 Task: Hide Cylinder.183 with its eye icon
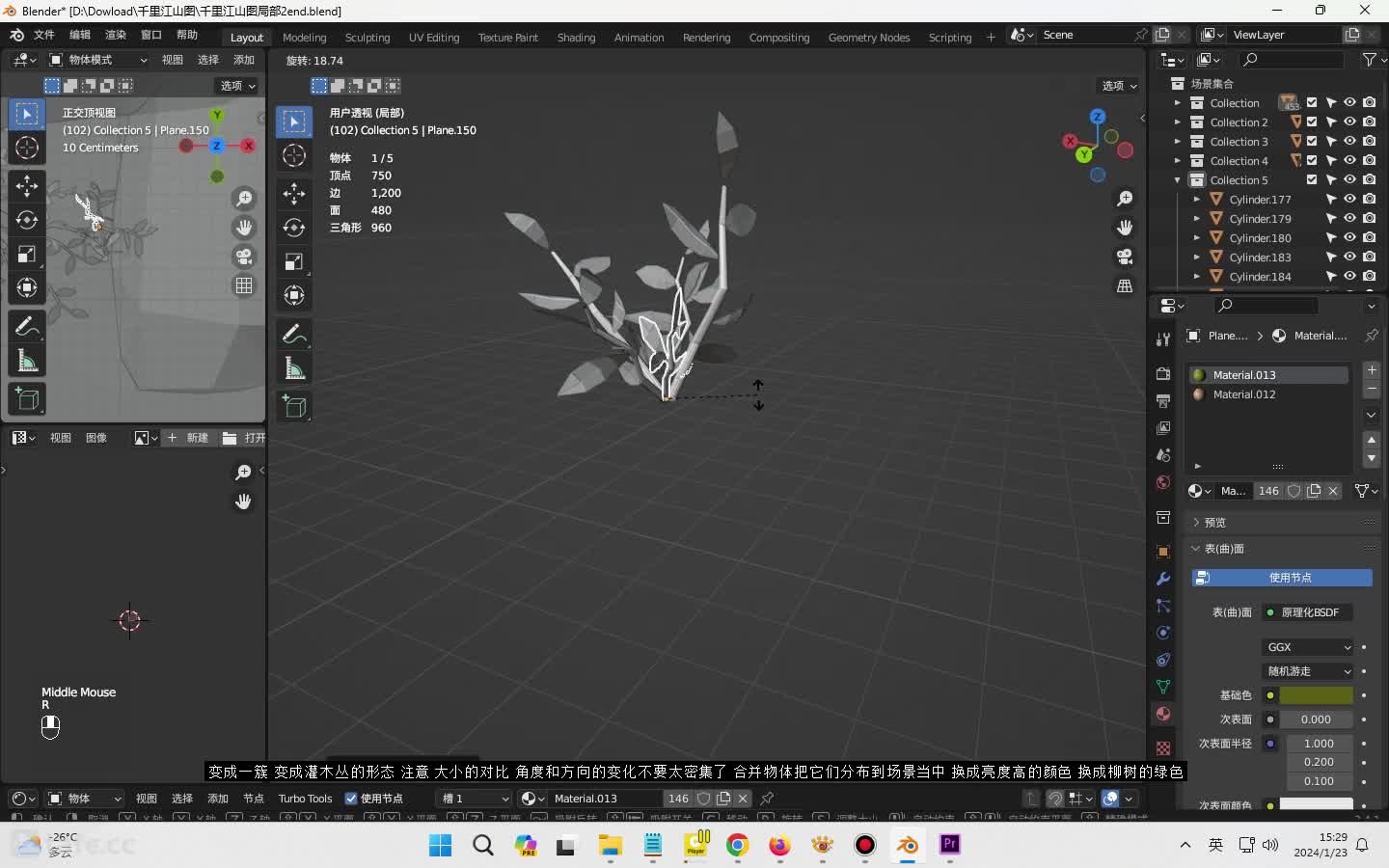(1349, 258)
